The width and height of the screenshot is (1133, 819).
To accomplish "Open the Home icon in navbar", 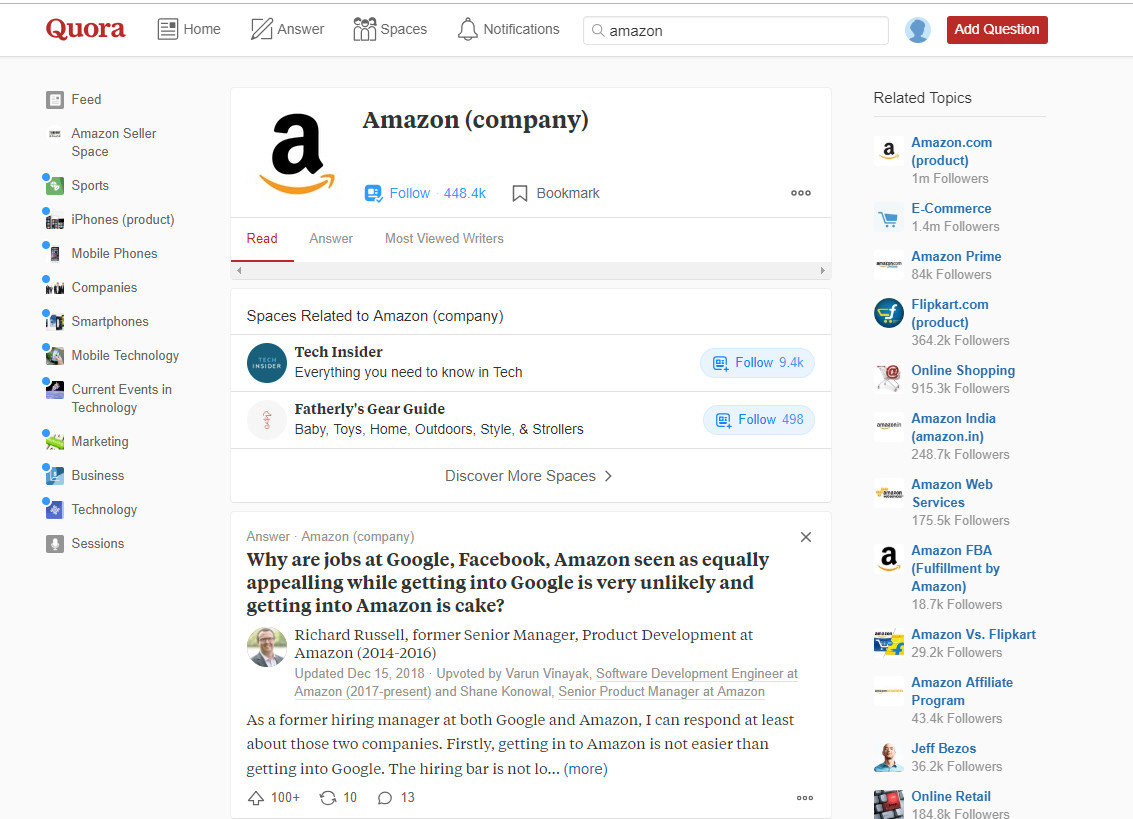I will tap(168, 29).
